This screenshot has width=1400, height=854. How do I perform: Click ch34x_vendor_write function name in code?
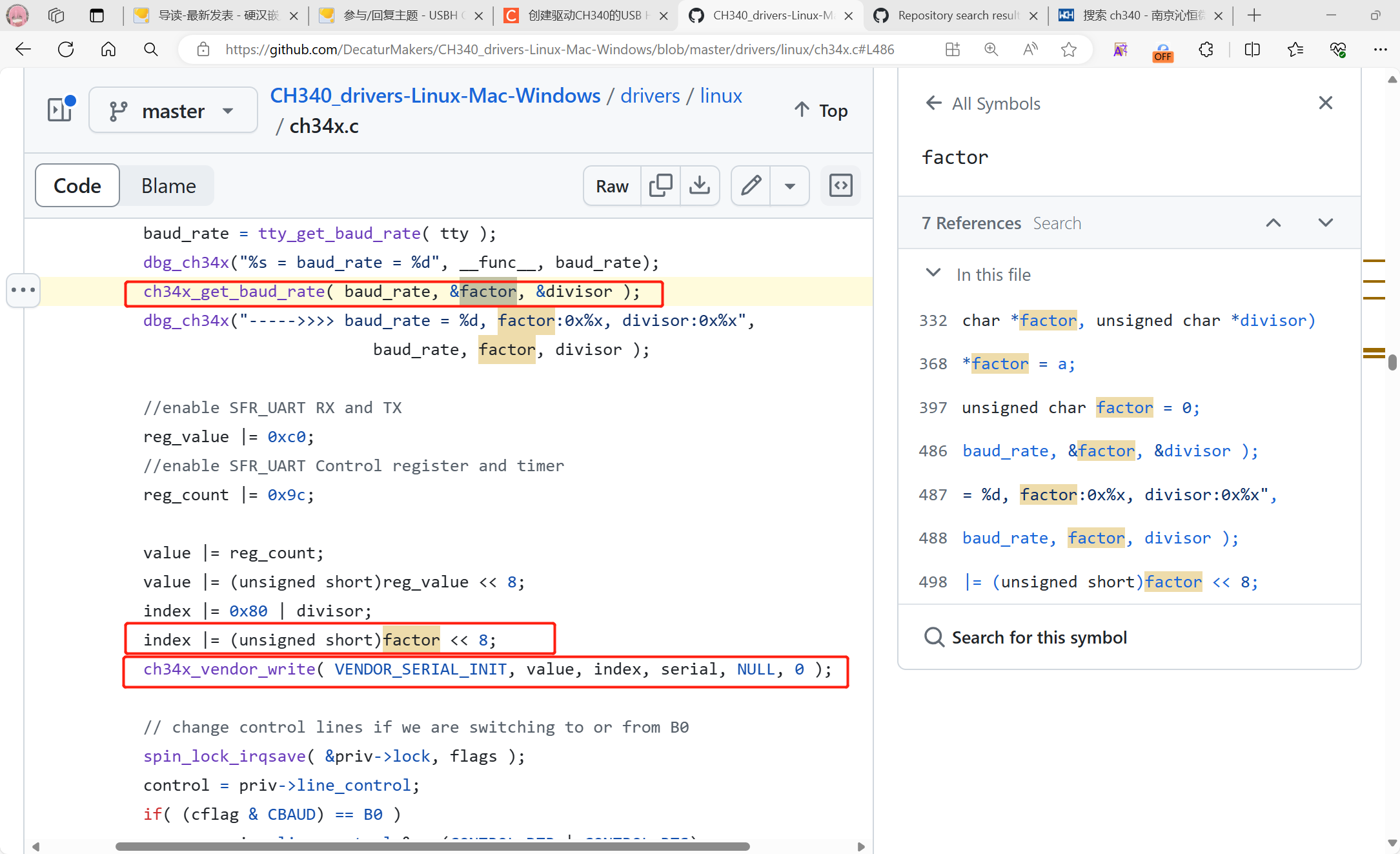click(230, 669)
